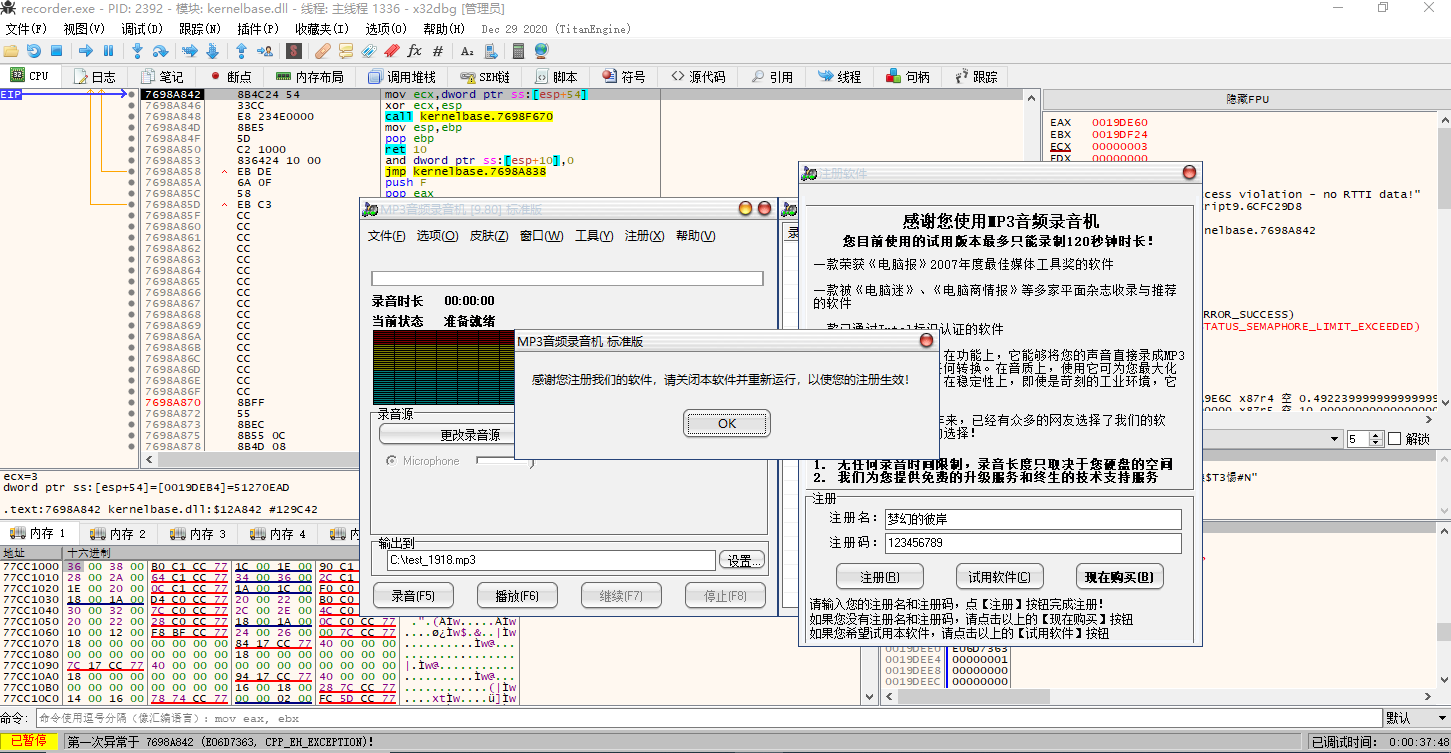Click the intermodular calls toolbar icon

pyautogui.click(x=490, y=51)
